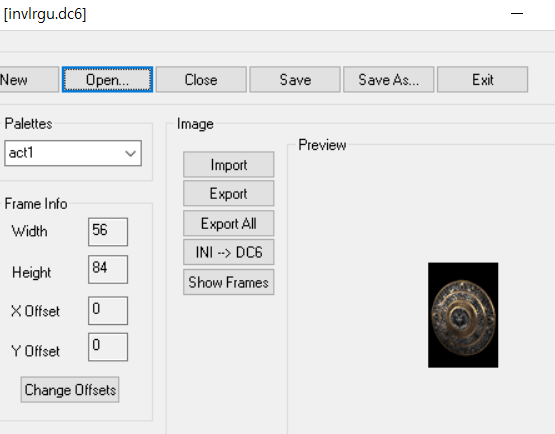Click the invlrgu.dc6 title text
The height and width of the screenshot is (434, 555).
pos(45,14)
